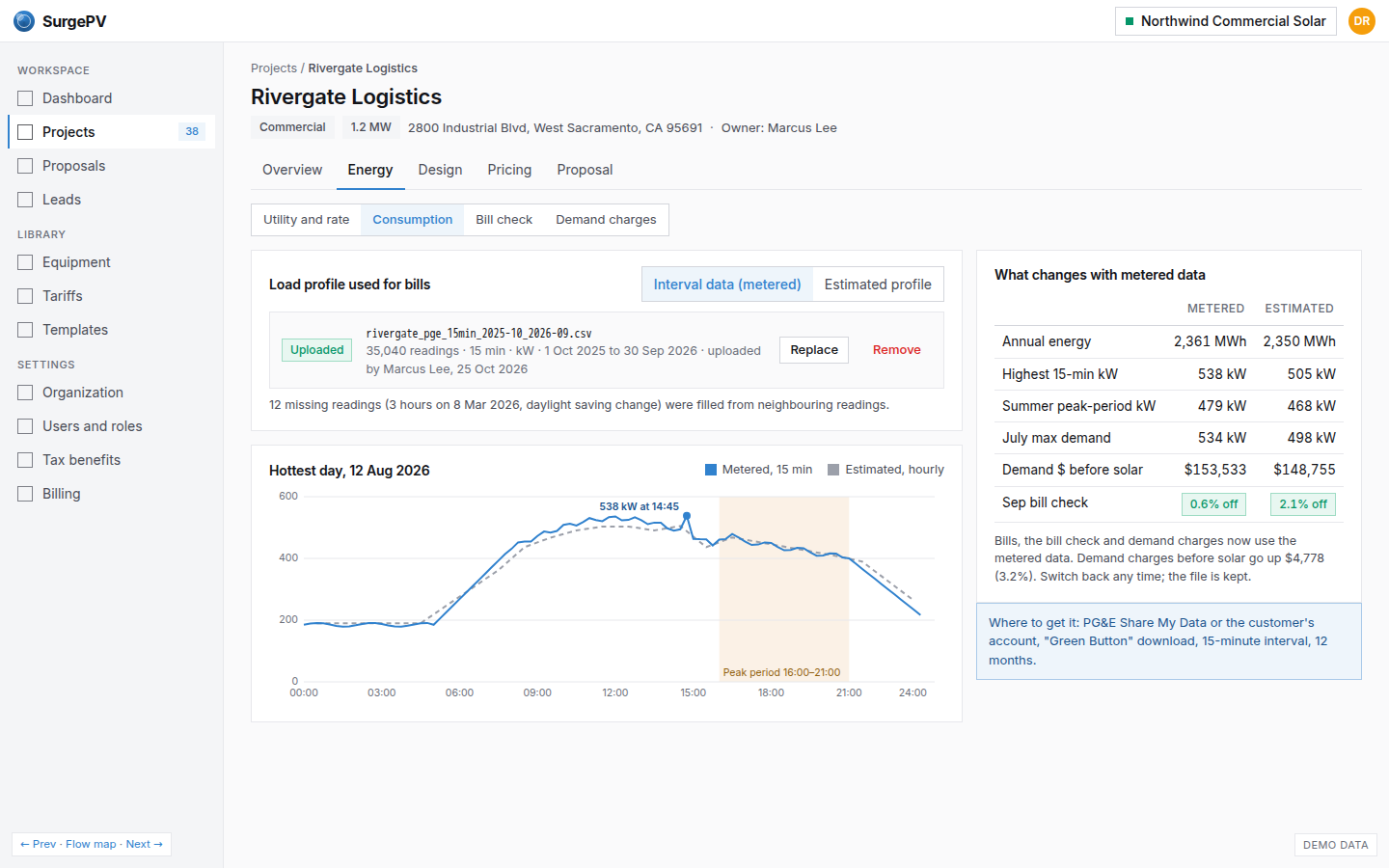
Task: Click the Billing settings icon
Action: pos(25,494)
